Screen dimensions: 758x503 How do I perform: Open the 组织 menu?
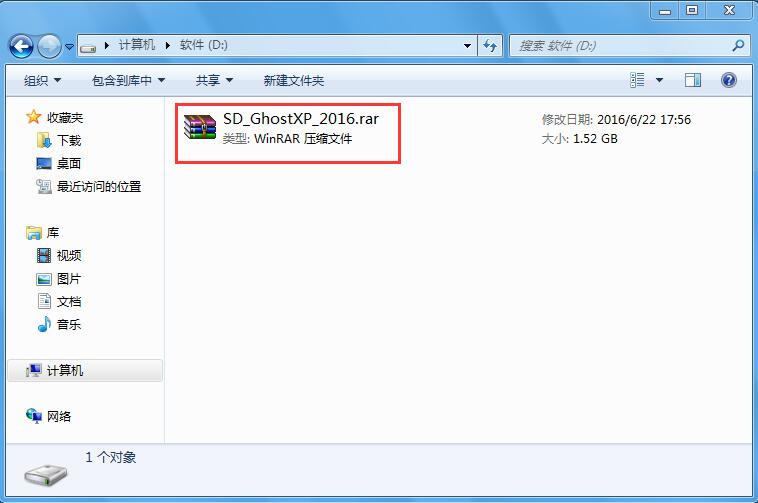pos(43,81)
